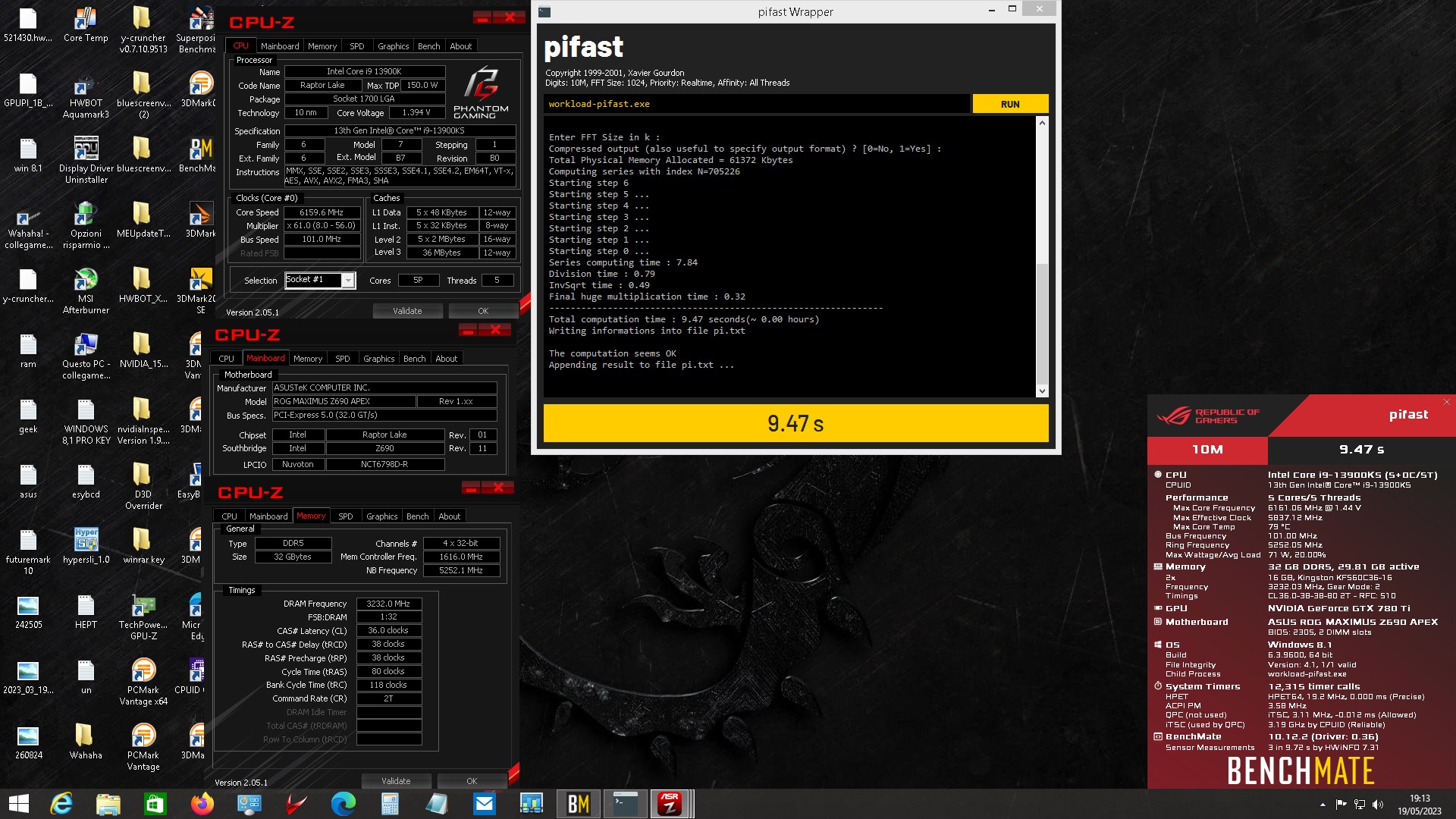Click the 10M label in BenchMate panel
The image size is (1456, 819).
coord(1207,450)
